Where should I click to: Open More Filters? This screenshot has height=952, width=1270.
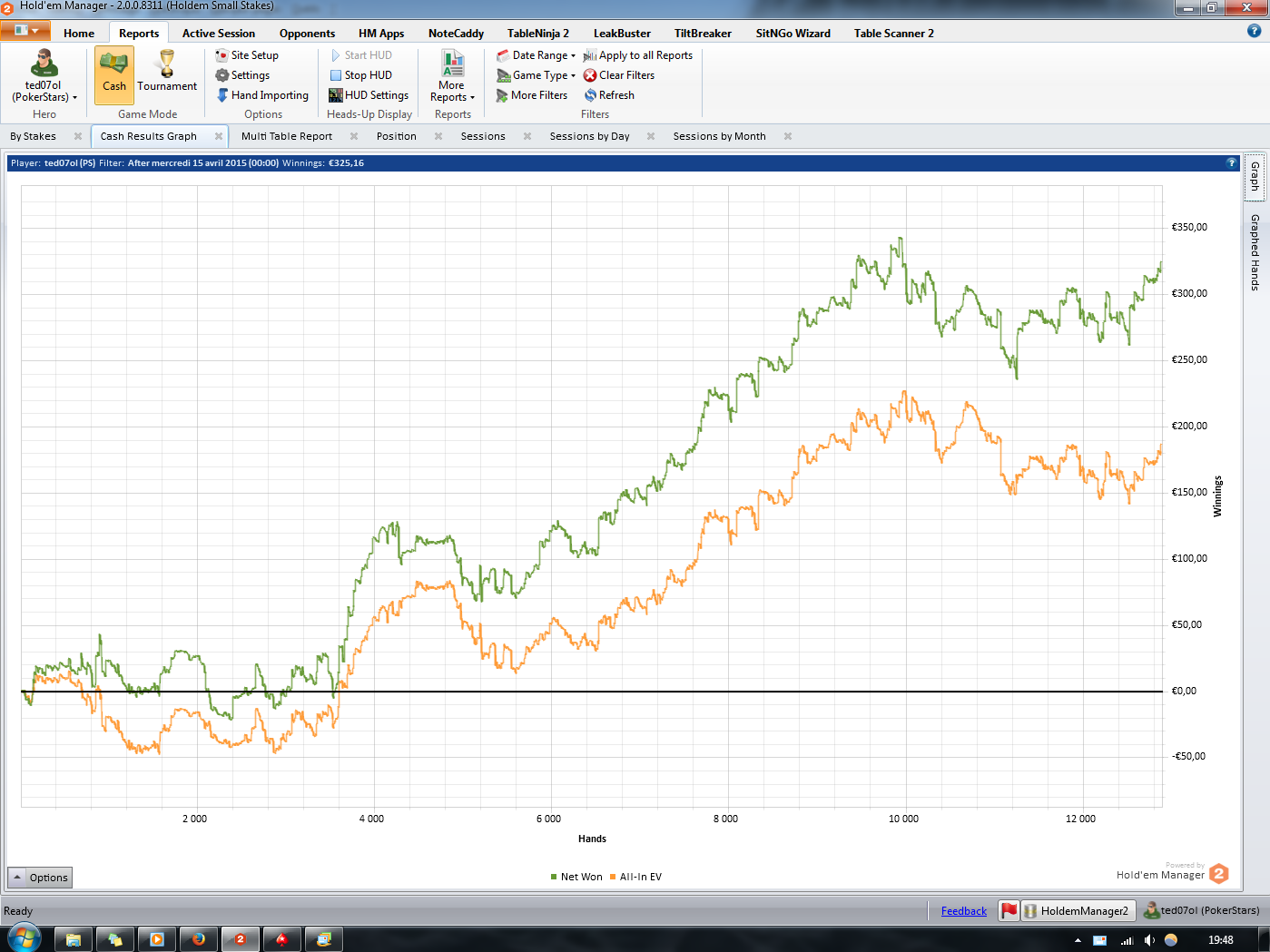(x=532, y=95)
